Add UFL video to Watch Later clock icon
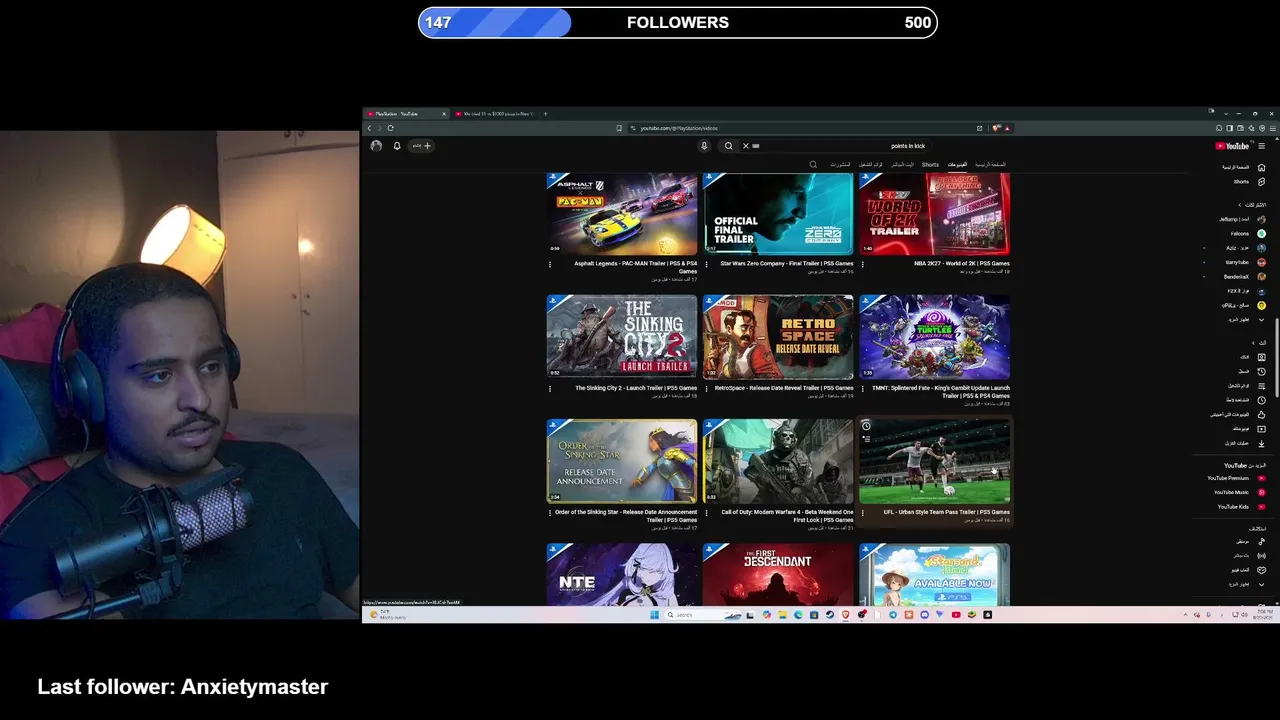This screenshot has width=1280, height=720. [x=866, y=426]
